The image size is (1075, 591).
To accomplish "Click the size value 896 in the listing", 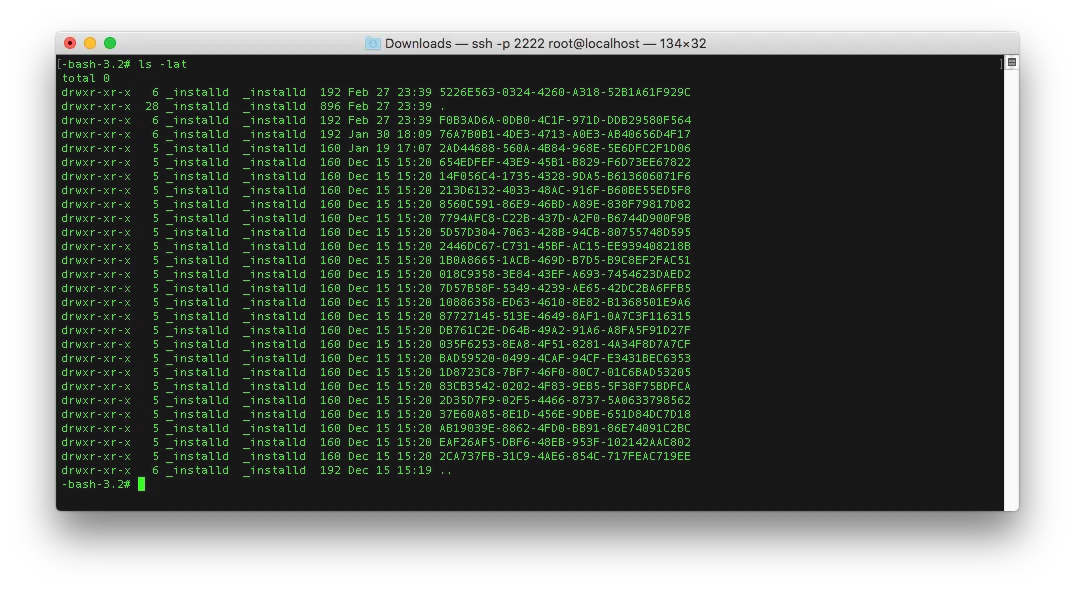I will pyautogui.click(x=330, y=106).
